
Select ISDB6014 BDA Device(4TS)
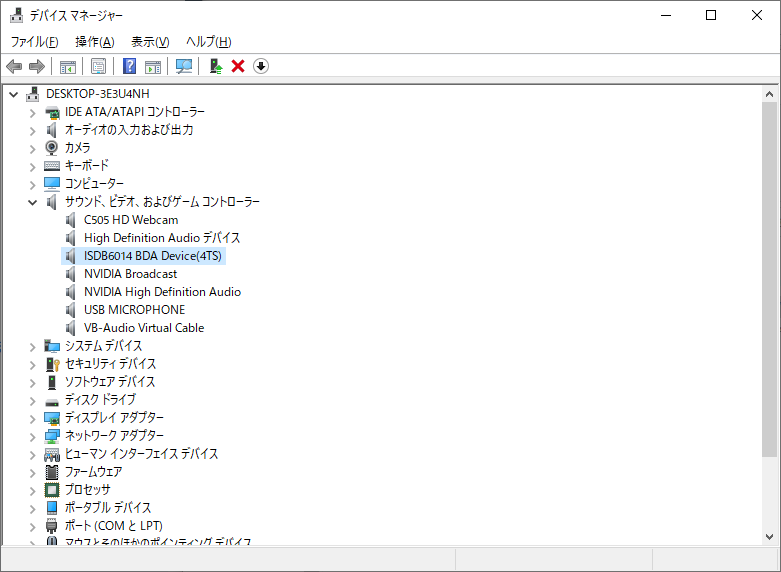pyautogui.click(x=152, y=256)
